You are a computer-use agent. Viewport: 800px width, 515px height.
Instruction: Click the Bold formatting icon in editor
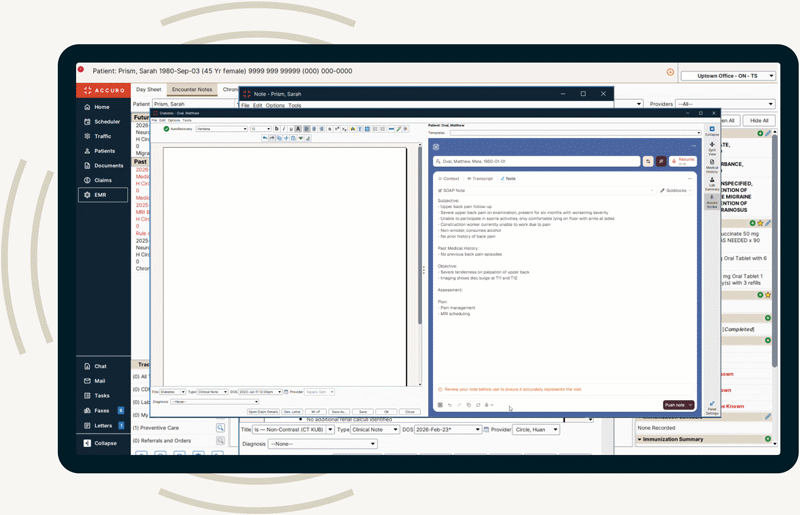click(277, 129)
